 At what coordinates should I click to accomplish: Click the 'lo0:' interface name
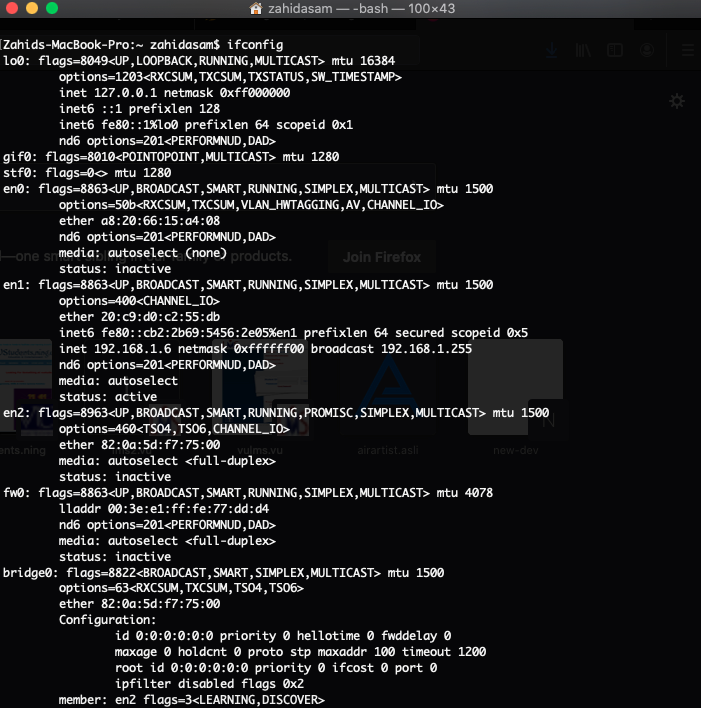17,61
